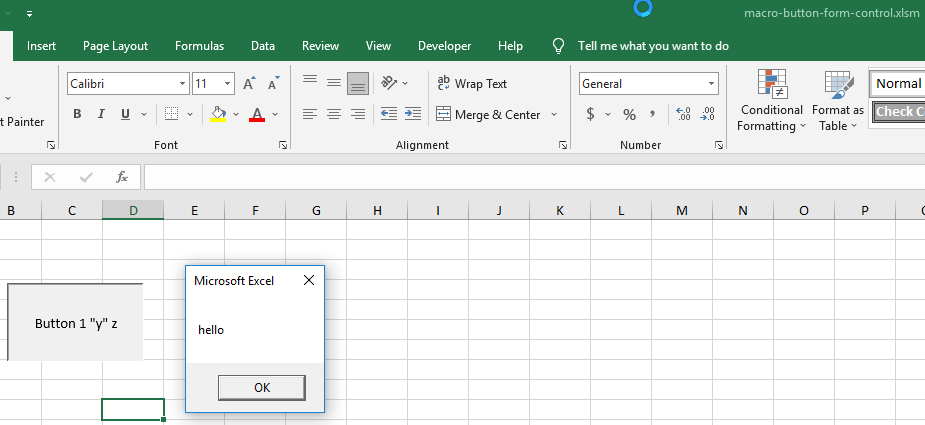Toggle Wrap Text

pyautogui.click(x=472, y=83)
